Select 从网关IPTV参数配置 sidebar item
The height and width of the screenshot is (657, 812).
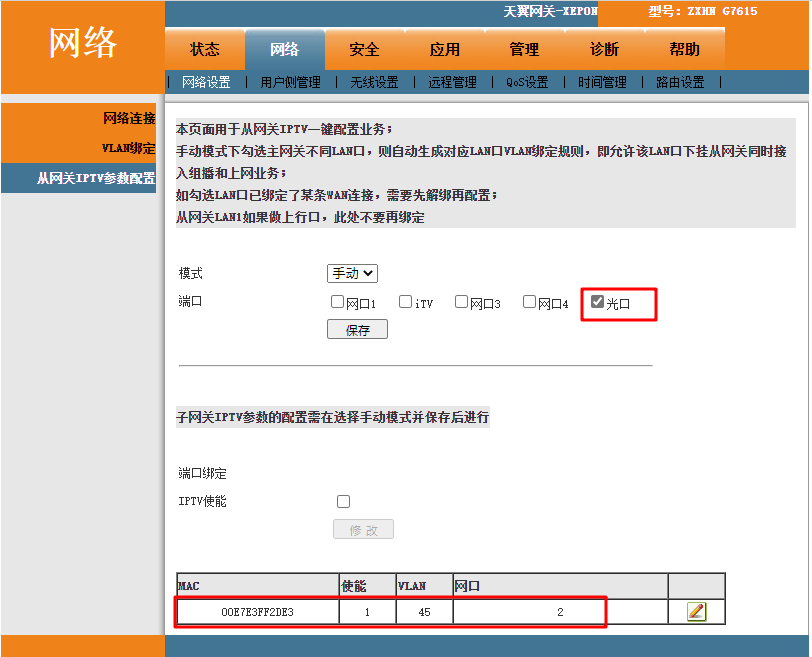[96, 178]
